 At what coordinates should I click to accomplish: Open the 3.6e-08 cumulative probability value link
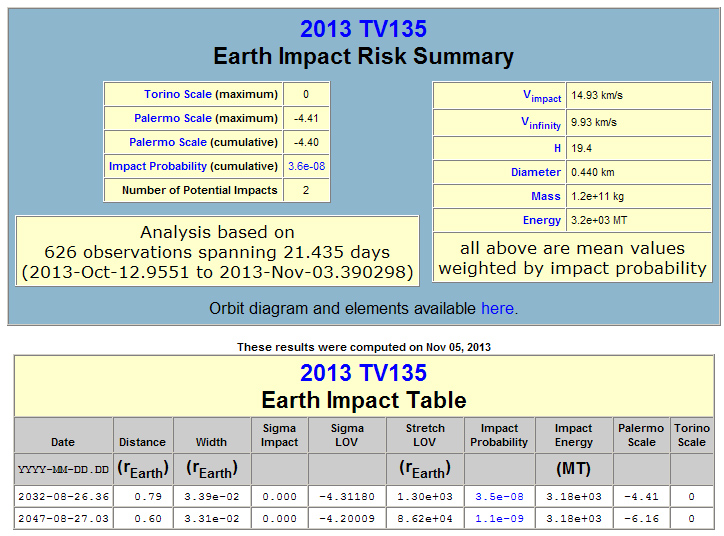click(307, 166)
